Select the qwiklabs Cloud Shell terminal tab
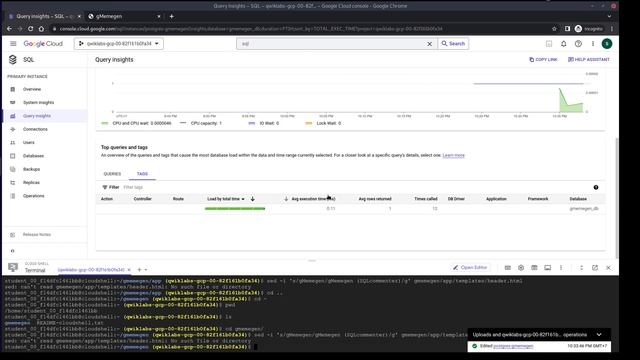Screen dimensions: 640x360 click(91, 270)
